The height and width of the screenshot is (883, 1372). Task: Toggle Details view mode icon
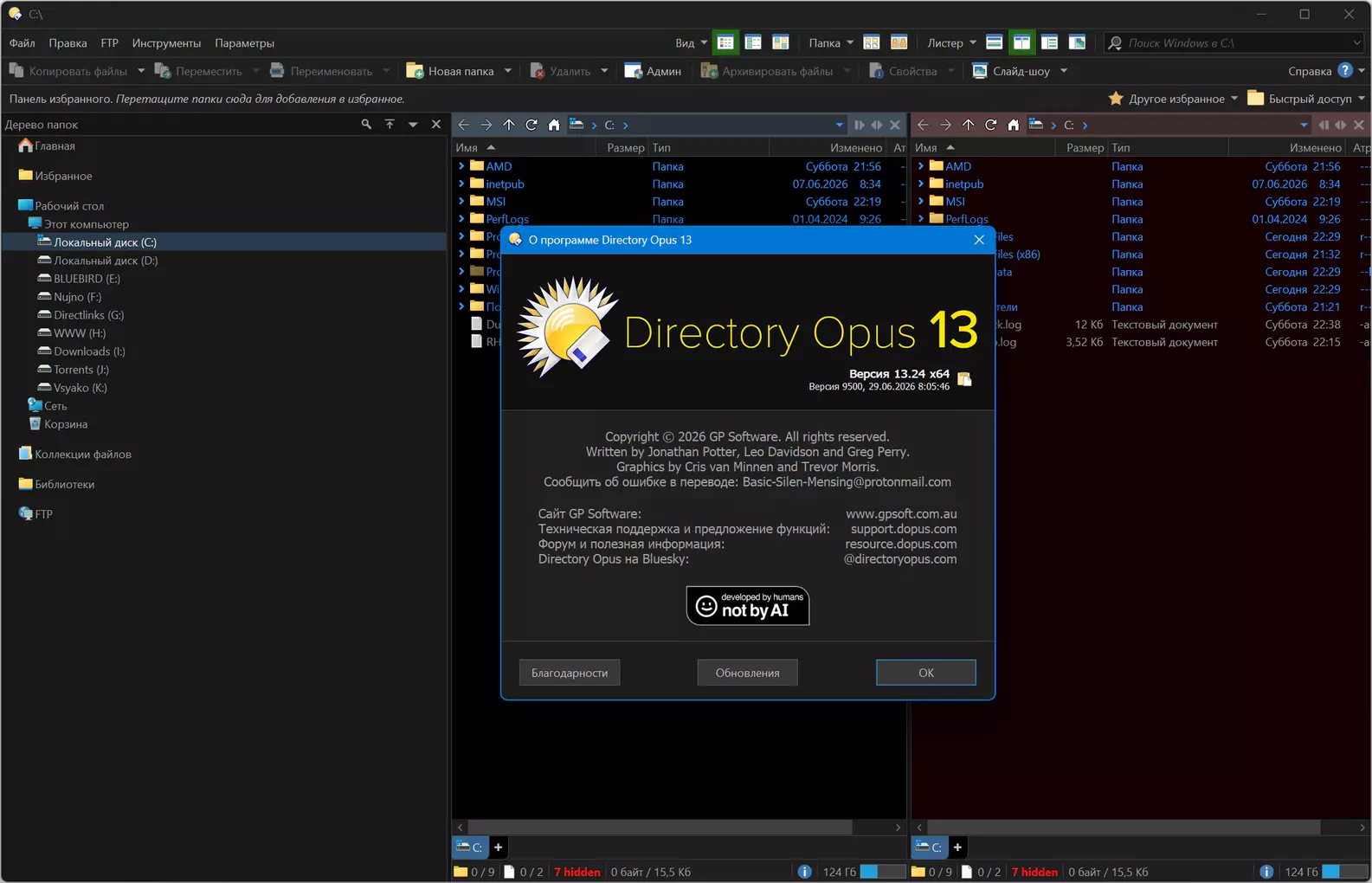pyautogui.click(x=725, y=42)
